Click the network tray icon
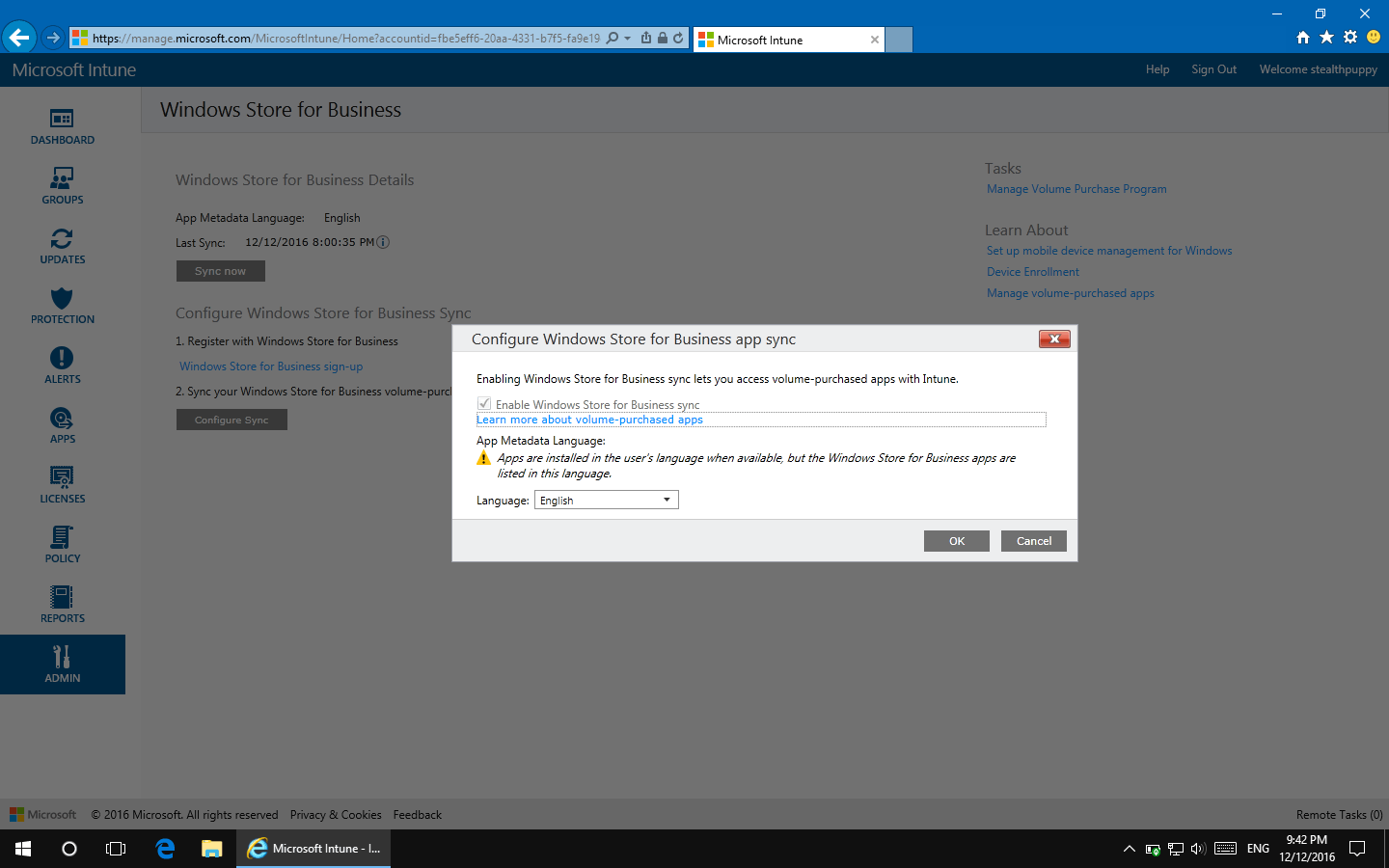 [x=1176, y=849]
